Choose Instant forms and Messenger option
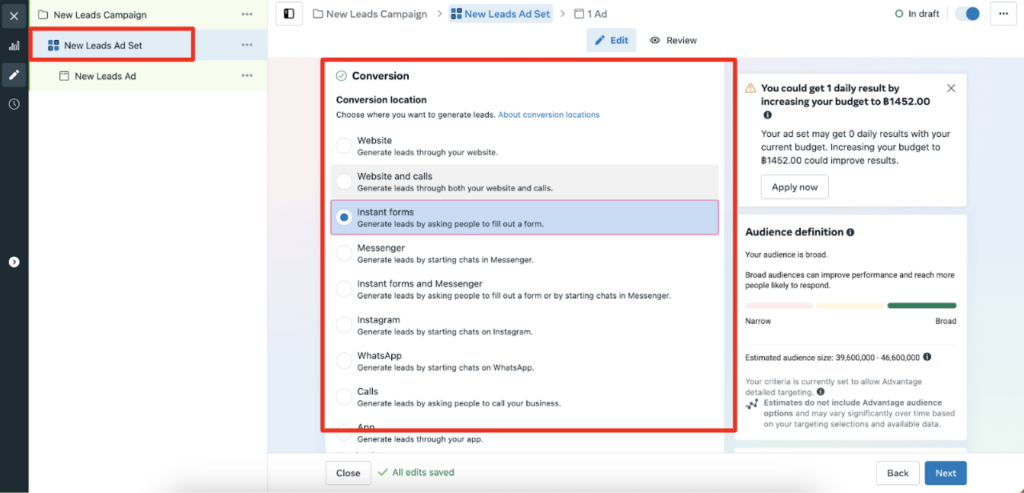 (524, 289)
